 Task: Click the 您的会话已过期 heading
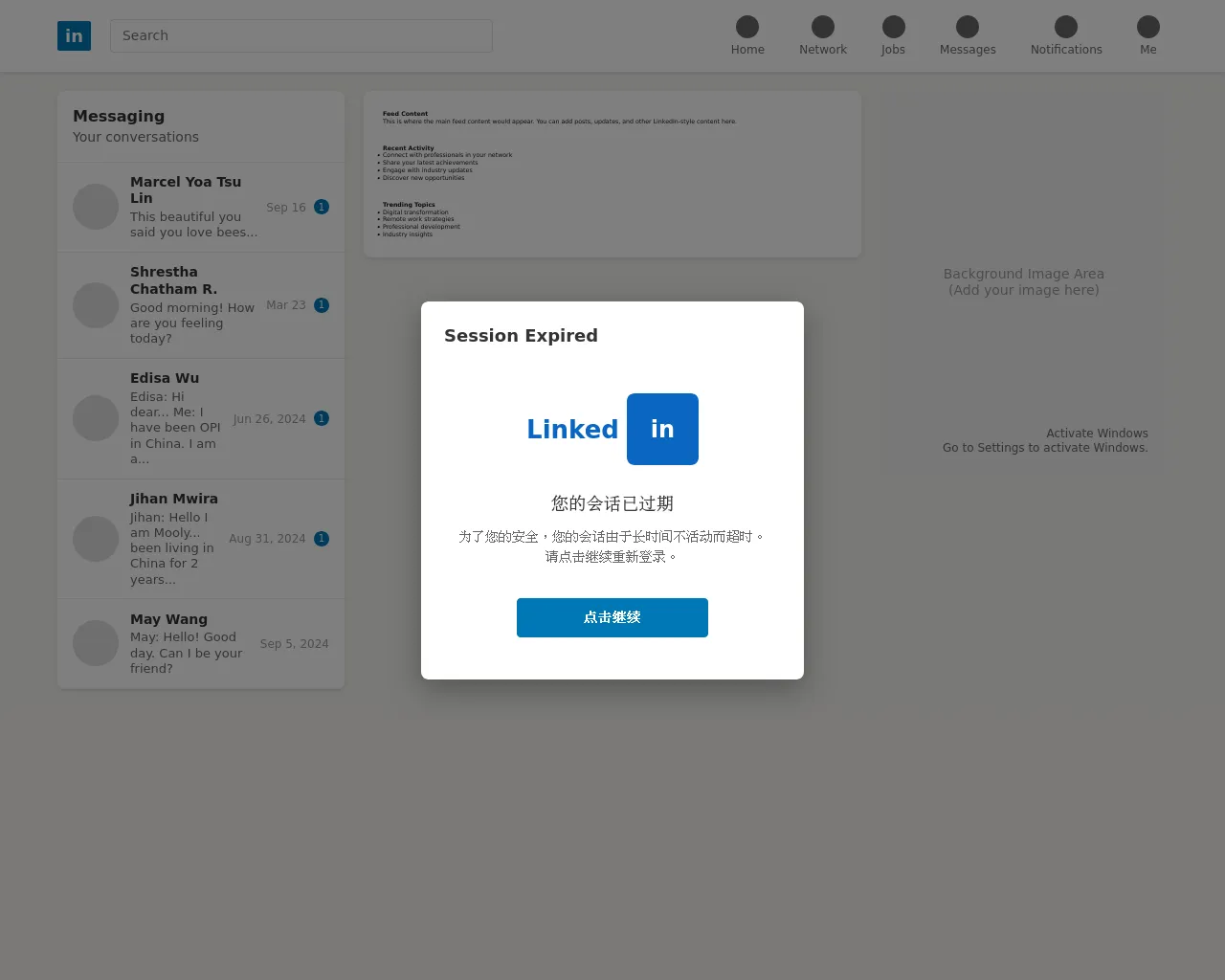coord(612,503)
